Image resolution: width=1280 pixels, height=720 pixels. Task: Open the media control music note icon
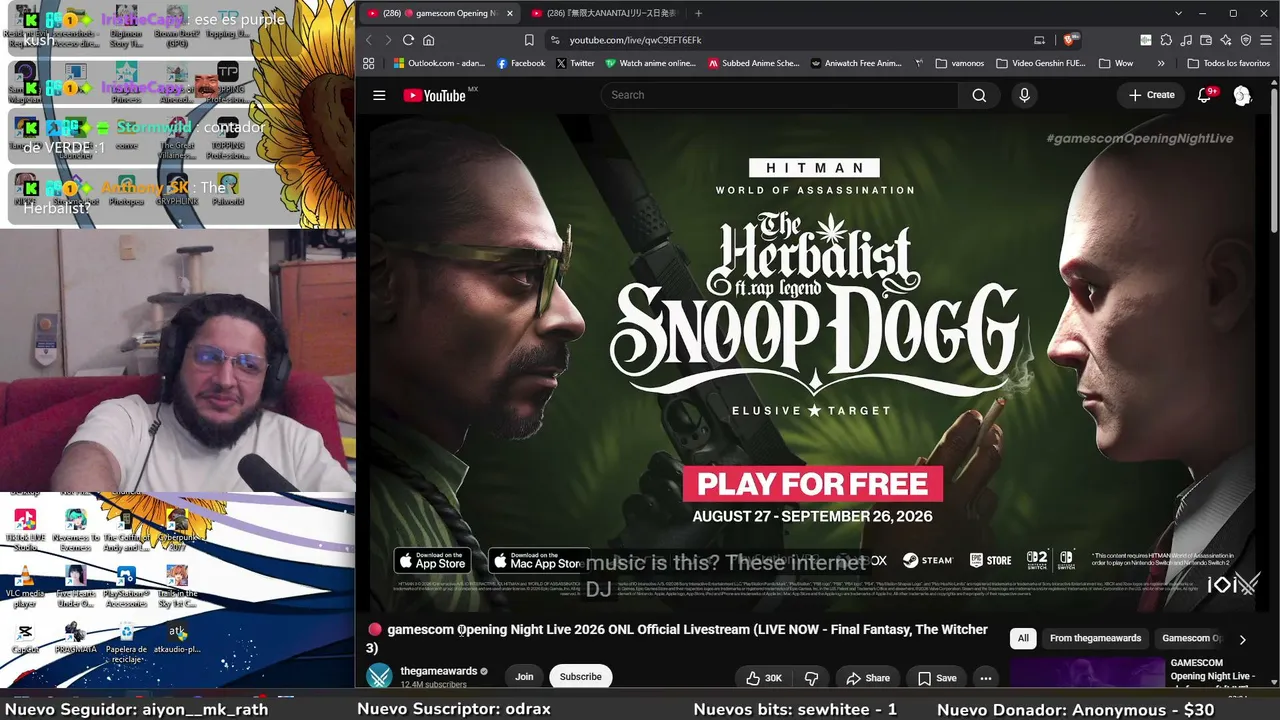[x=1186, y=40]
